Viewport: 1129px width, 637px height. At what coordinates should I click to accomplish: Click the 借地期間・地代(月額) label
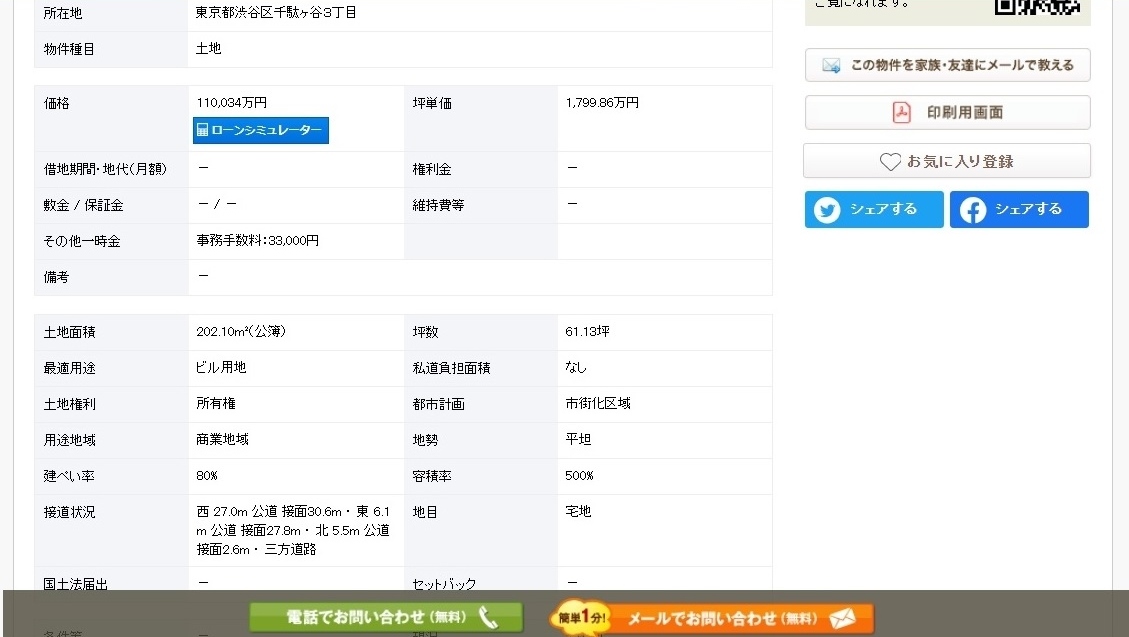(105, 169)
